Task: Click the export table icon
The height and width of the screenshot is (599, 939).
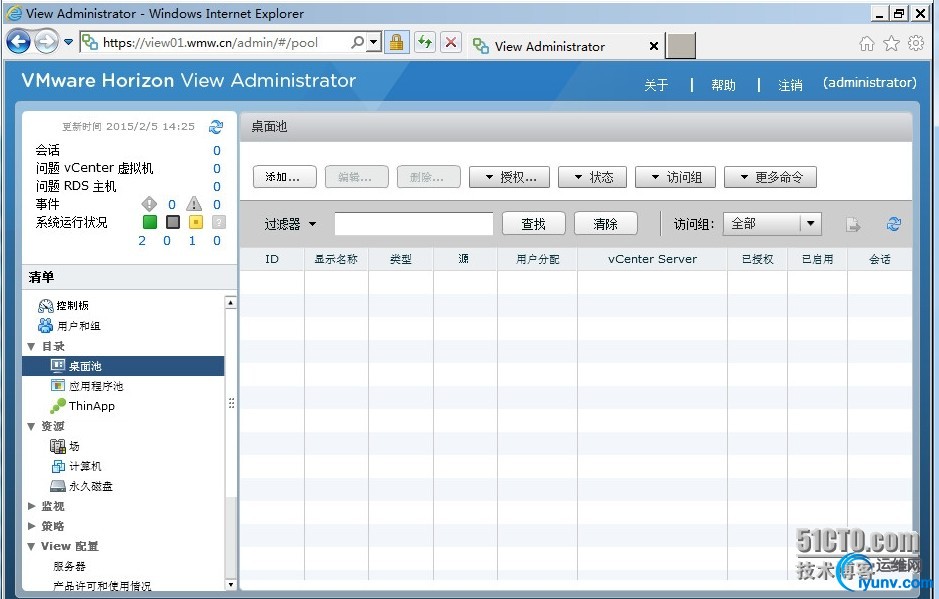Action: [853, 225]
